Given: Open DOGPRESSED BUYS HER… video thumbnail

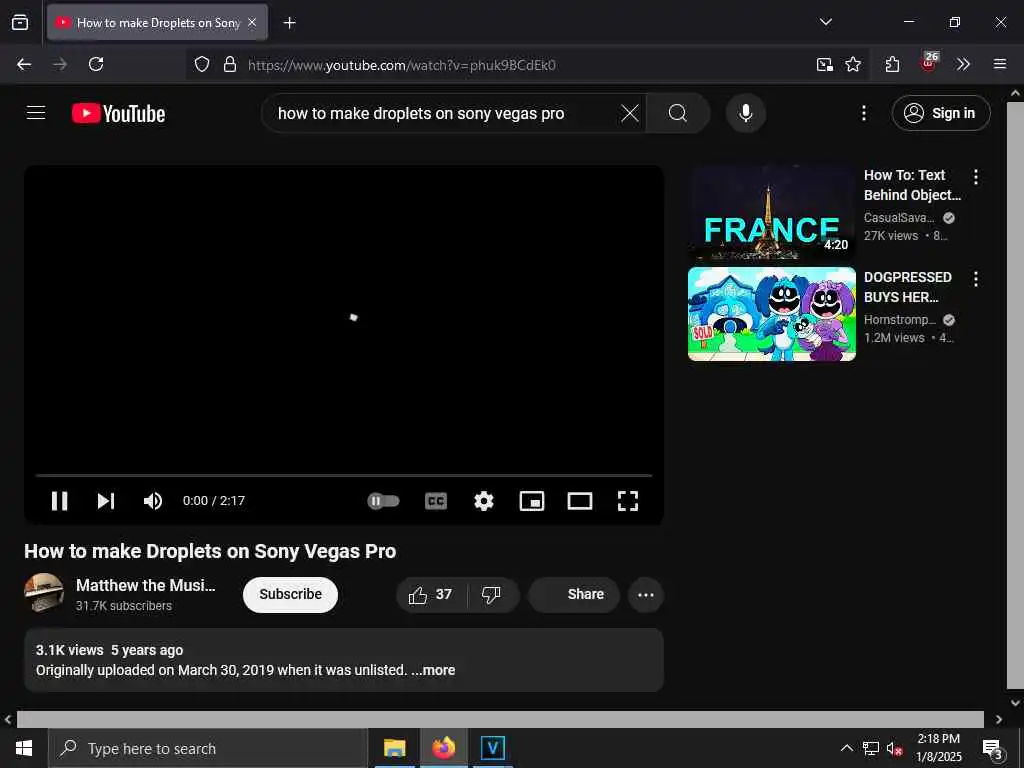Looking at the screenshot, I should (771, 313).
